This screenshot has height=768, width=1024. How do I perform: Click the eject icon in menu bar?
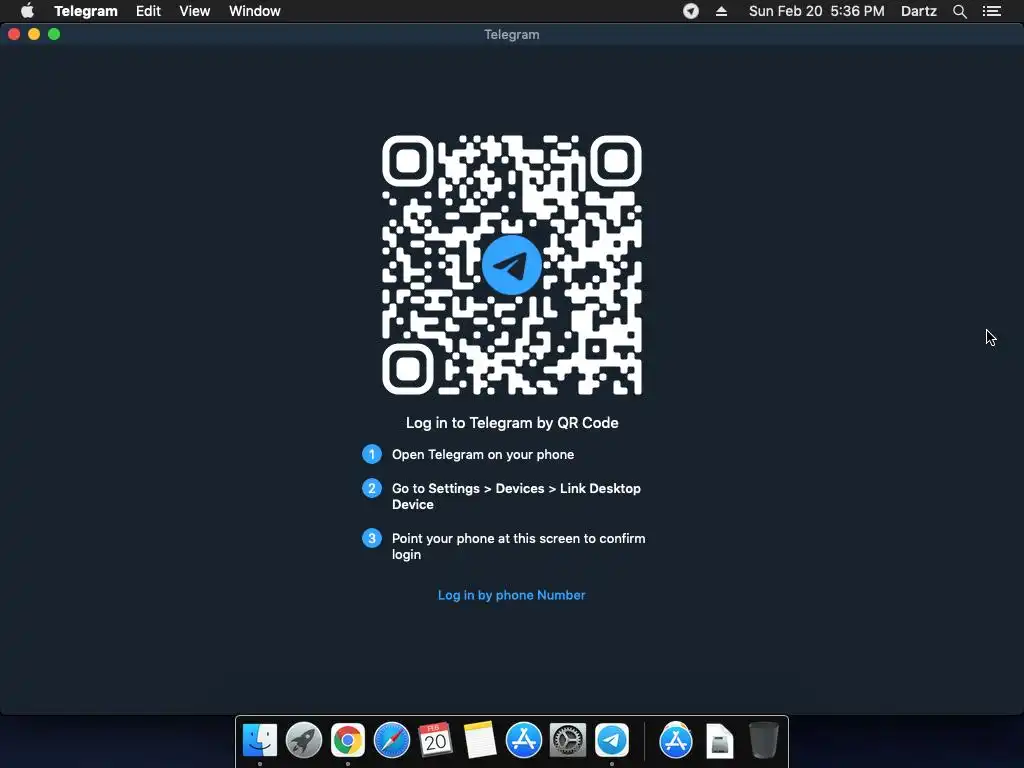point(722,11)
